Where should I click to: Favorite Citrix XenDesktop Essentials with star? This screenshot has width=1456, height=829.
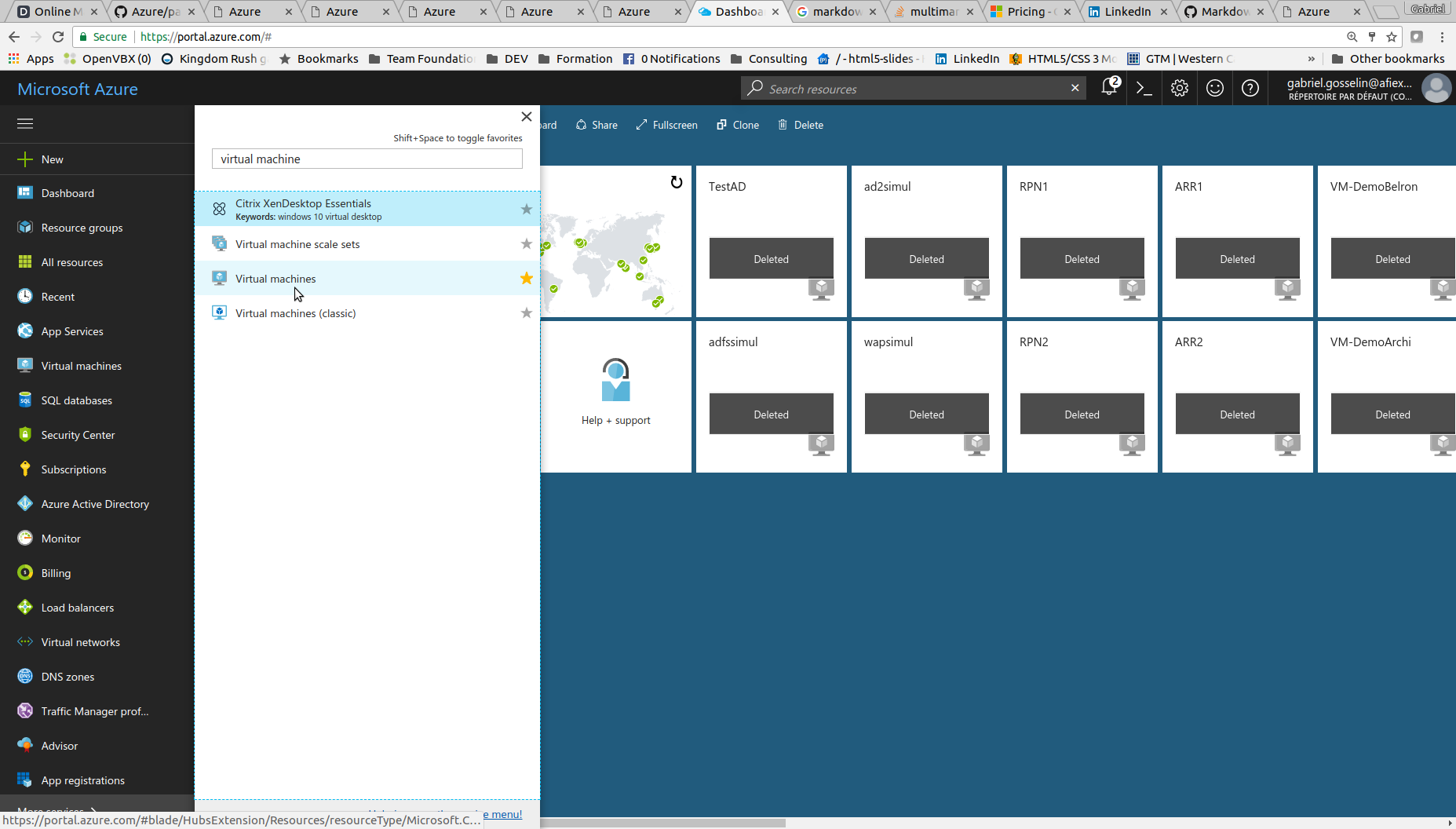pyautogui.click(x=527, y=210)
